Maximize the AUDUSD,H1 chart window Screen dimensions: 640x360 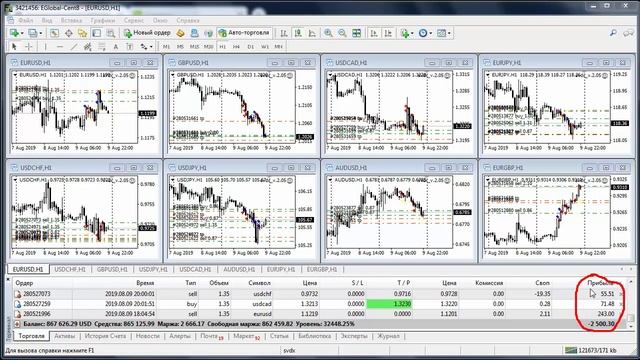[449, 168]
